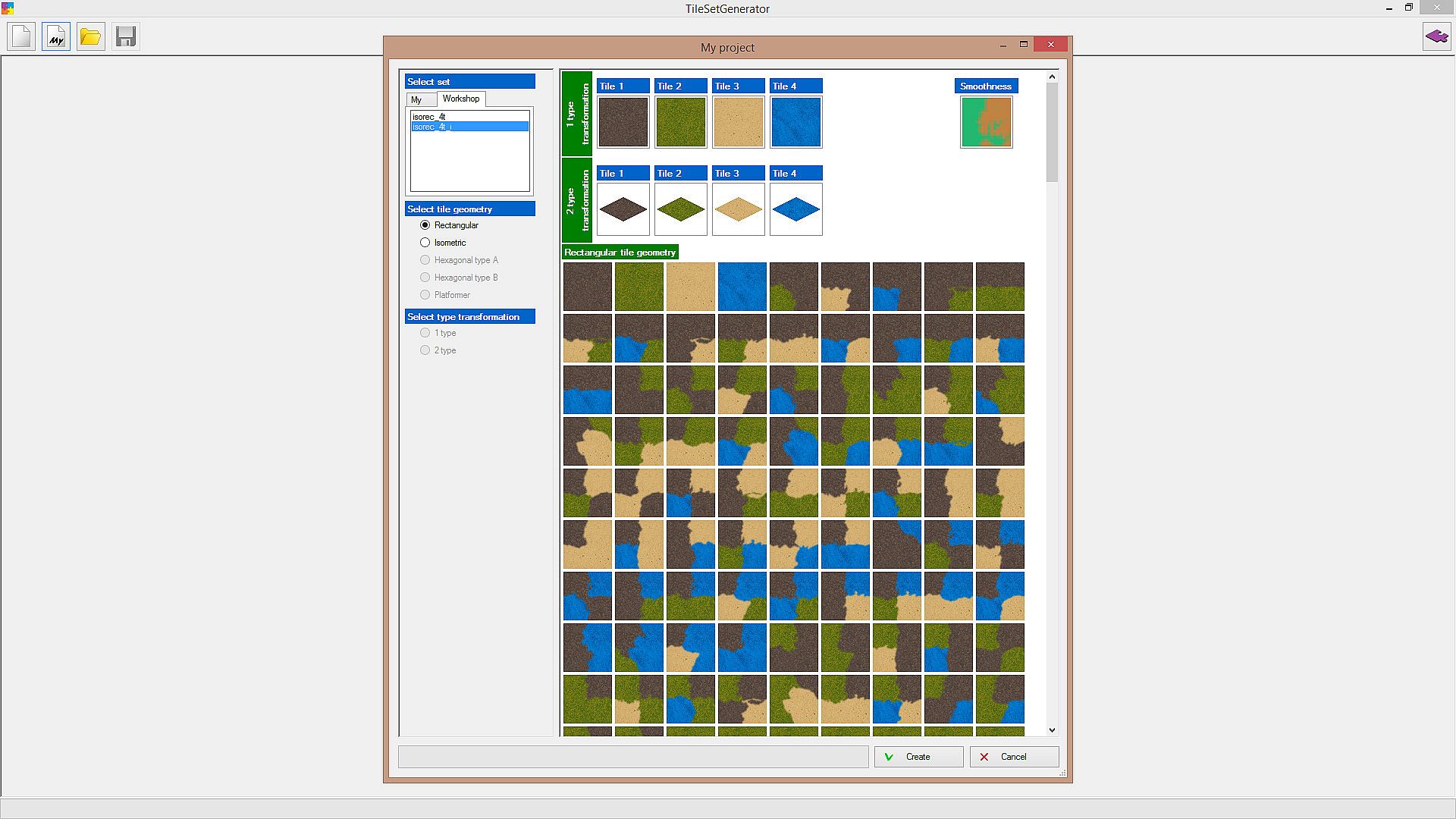Select the green grass Tile 2 texture

(680, 121)
